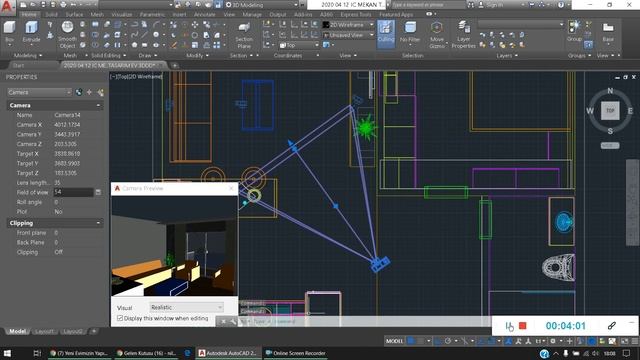Open the layer list dropdown in Layers panel
Viewport: 640px width, 360px height.
(521, 24)
